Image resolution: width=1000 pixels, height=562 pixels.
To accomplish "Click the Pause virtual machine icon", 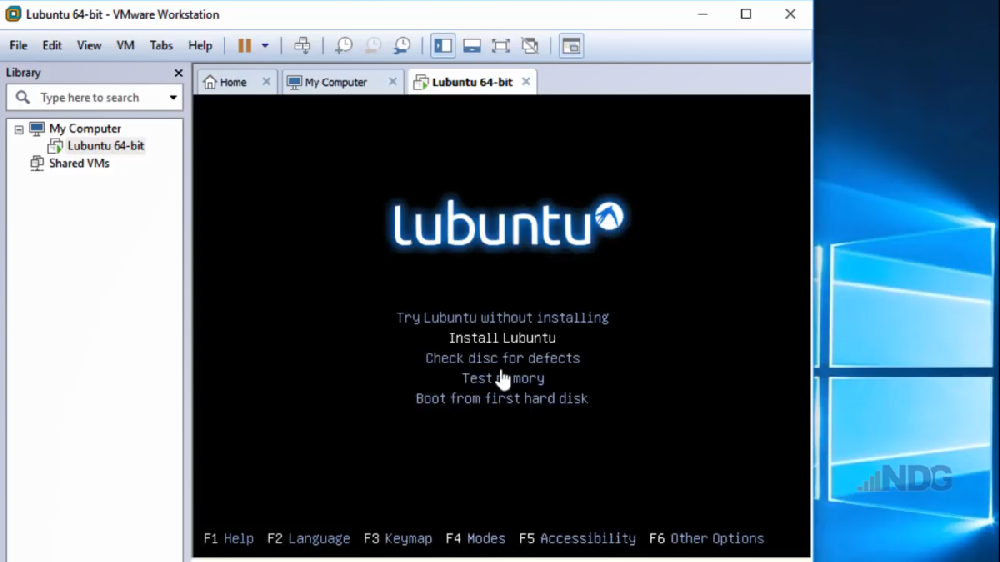I will [x=244, y=46].
